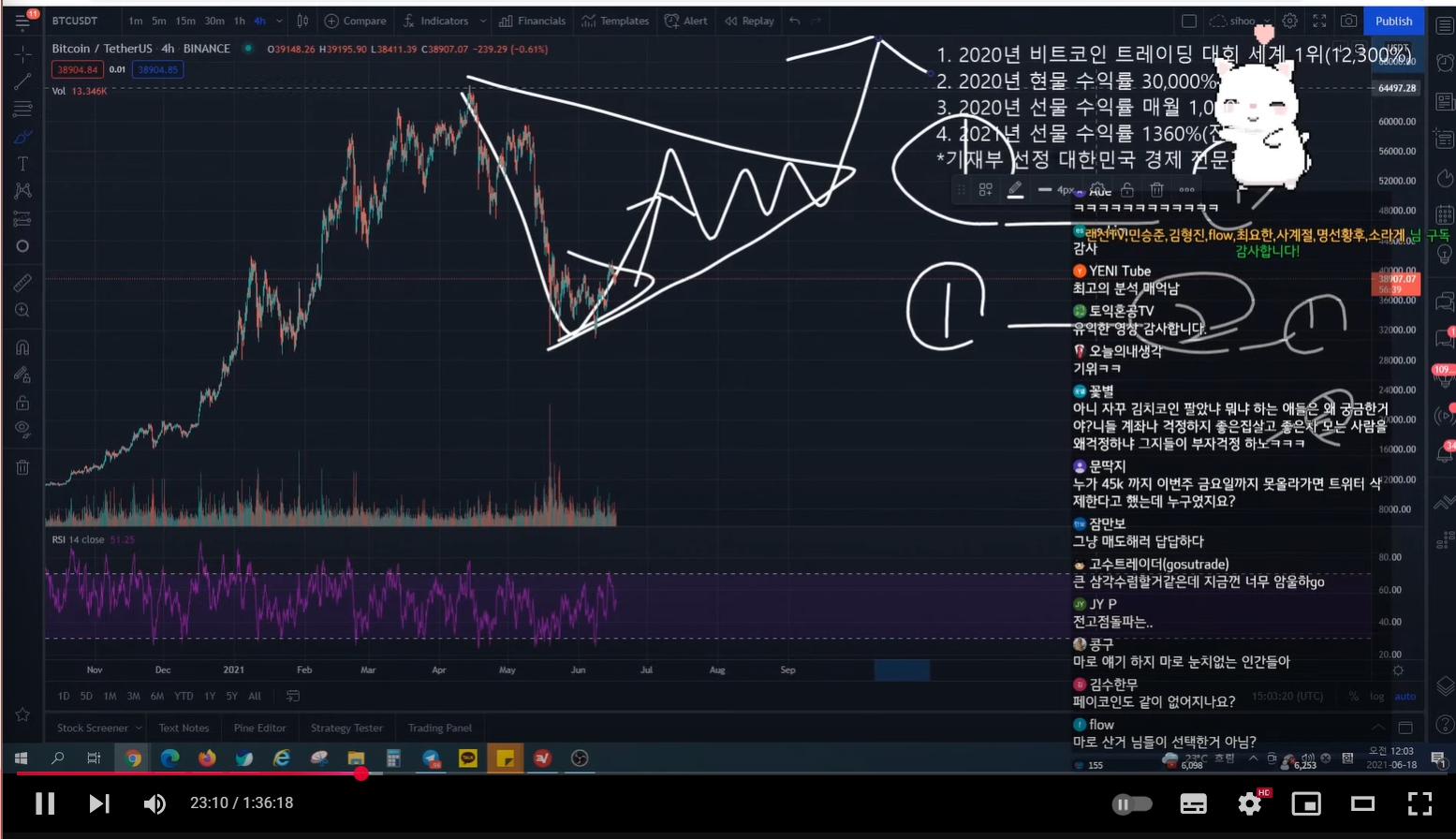Click the blue Publish button

(1393, 21)
